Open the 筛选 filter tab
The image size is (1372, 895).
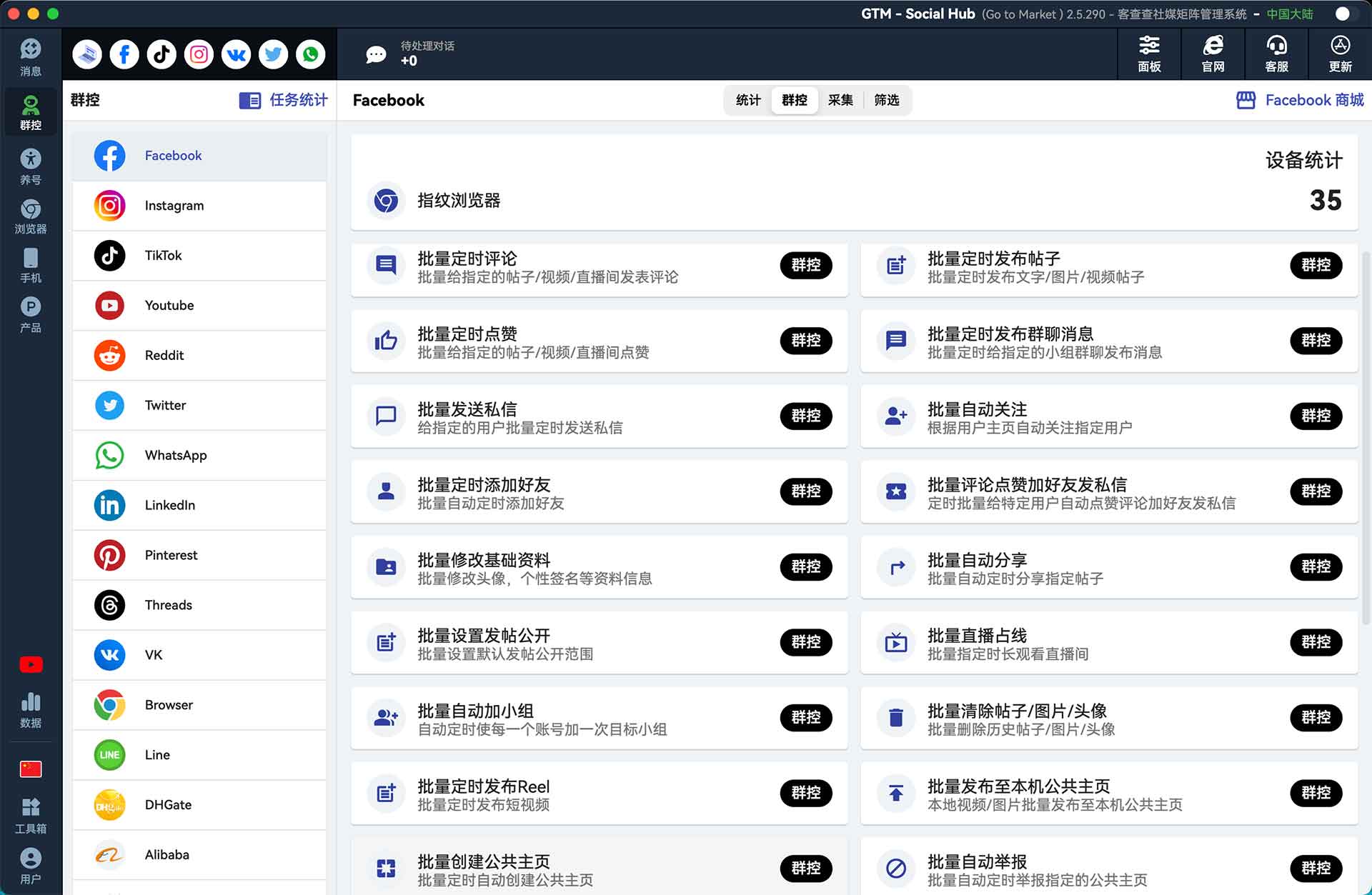point(886,100)
